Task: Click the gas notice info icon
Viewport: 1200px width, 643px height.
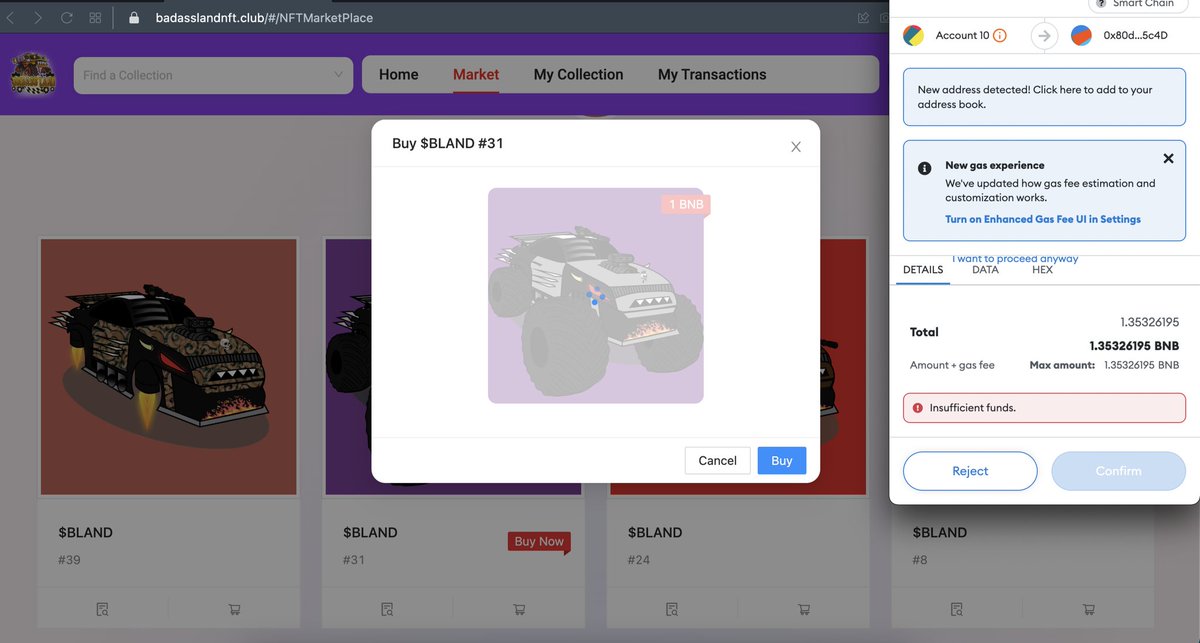Action: (924, 168)
